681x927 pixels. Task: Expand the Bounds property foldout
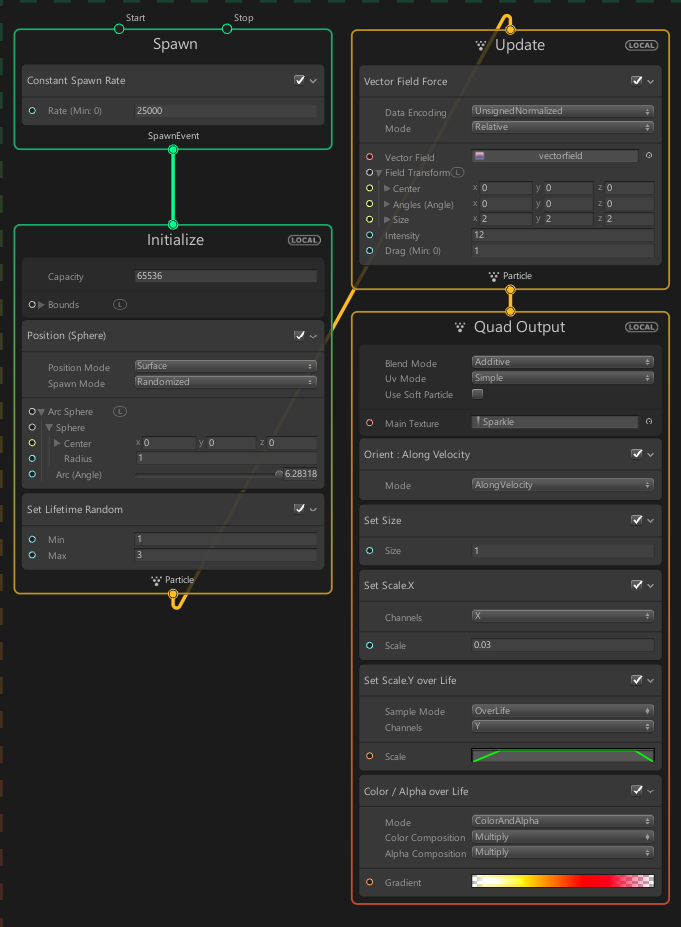coord(41,304)
